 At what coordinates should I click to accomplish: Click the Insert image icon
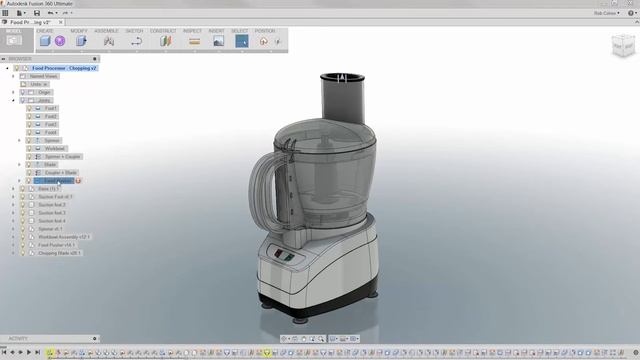(x=218, y=41)
